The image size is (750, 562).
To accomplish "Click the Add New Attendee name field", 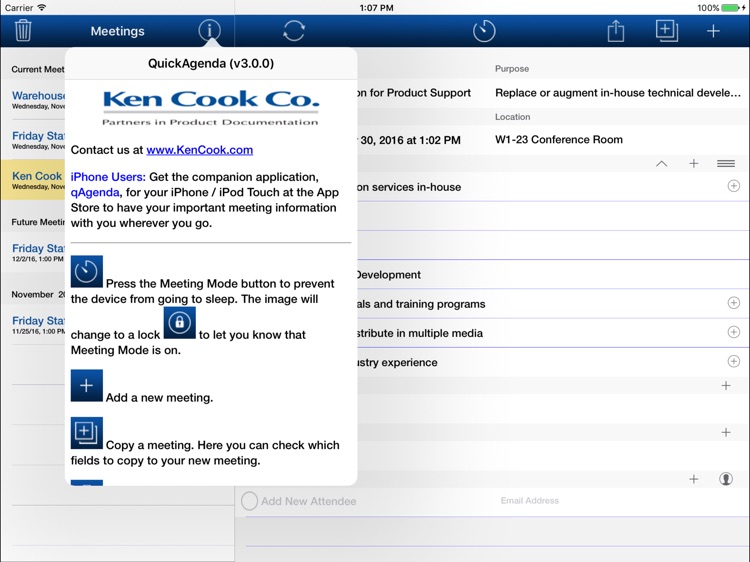I will coord(309,501).
